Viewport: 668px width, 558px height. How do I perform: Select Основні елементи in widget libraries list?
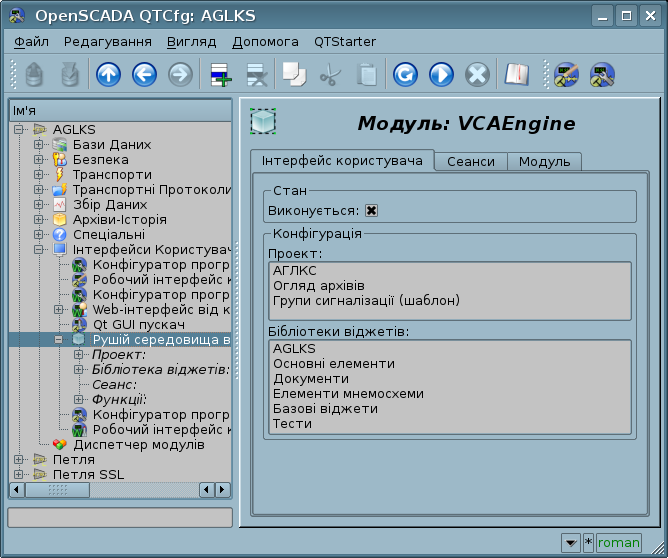point(334,364)
